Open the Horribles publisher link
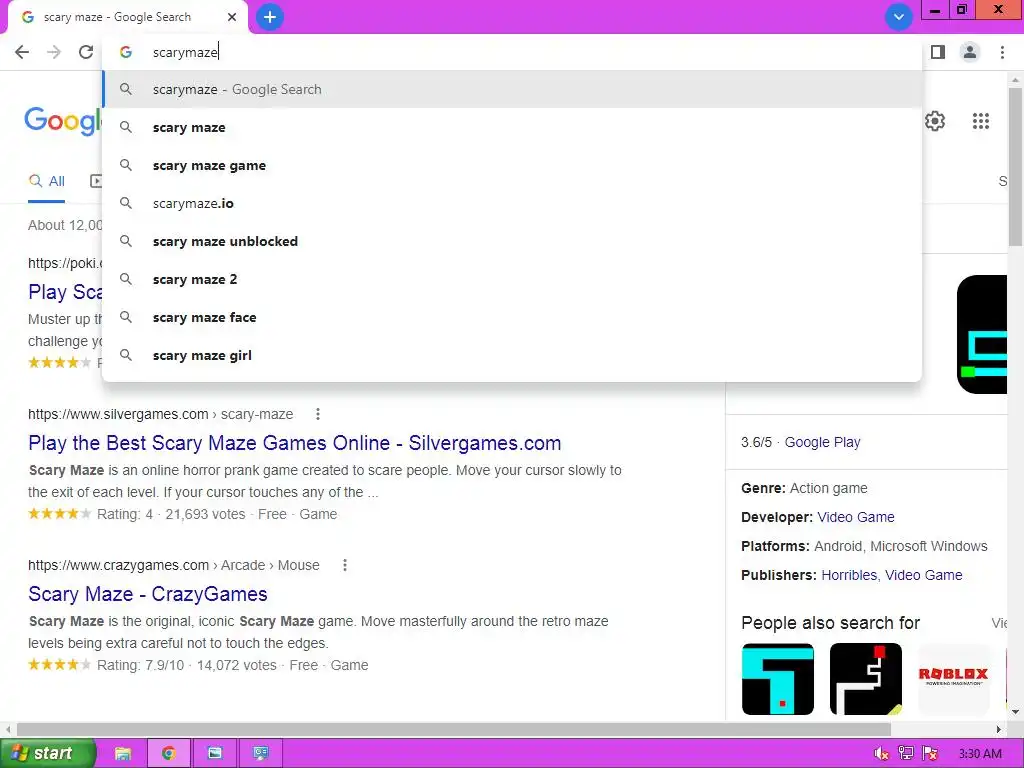 (x=849, y=575)
